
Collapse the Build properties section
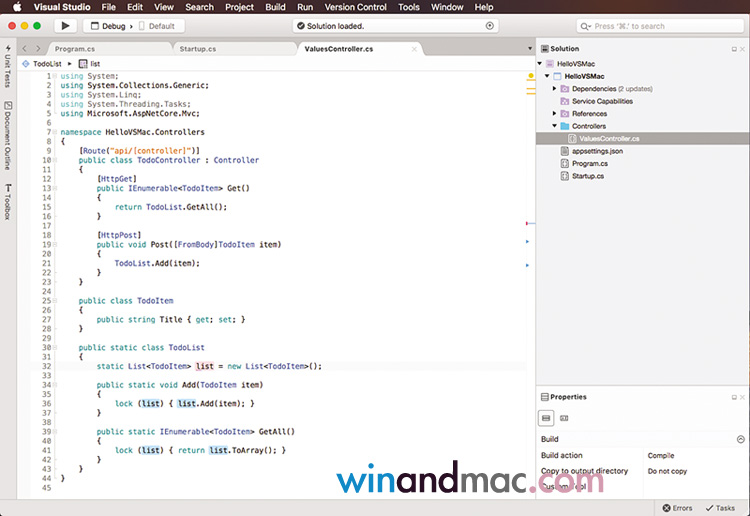(740, 439)
